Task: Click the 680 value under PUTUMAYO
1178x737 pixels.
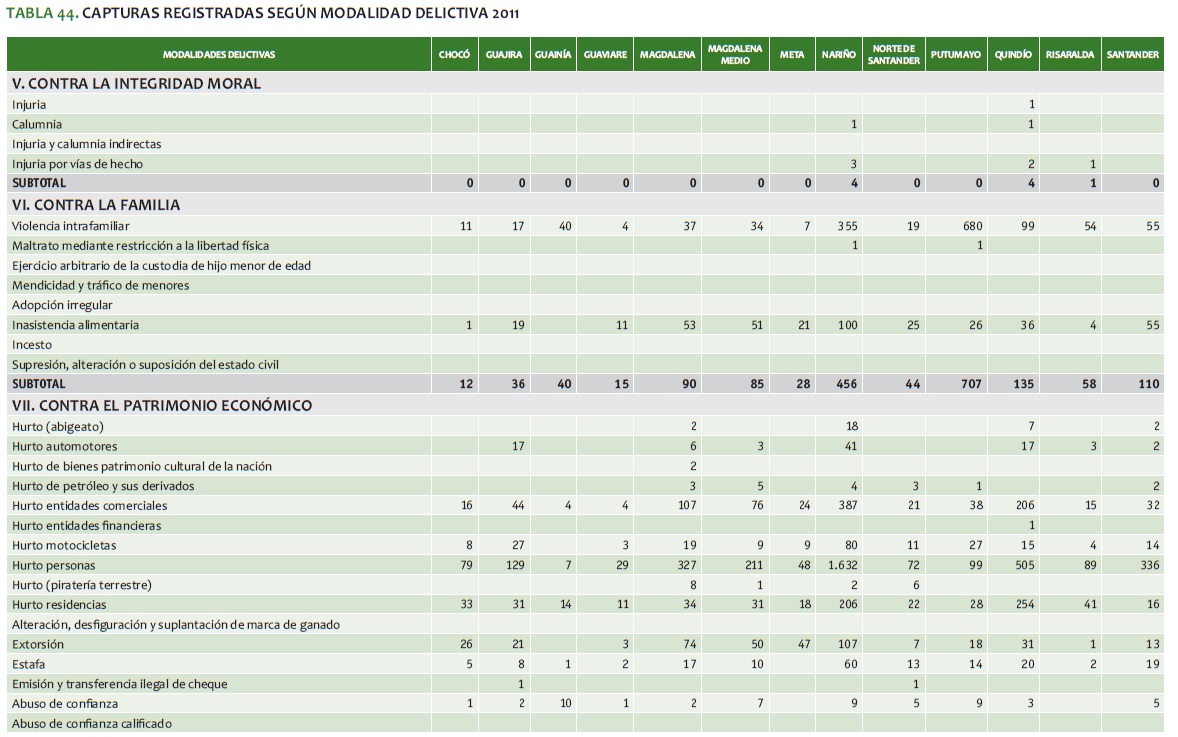Action: click(x=970, y=226)
